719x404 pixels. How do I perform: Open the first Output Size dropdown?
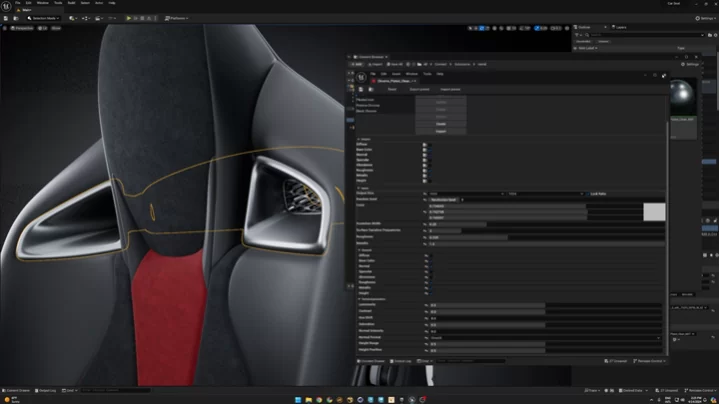pos(467,194)
